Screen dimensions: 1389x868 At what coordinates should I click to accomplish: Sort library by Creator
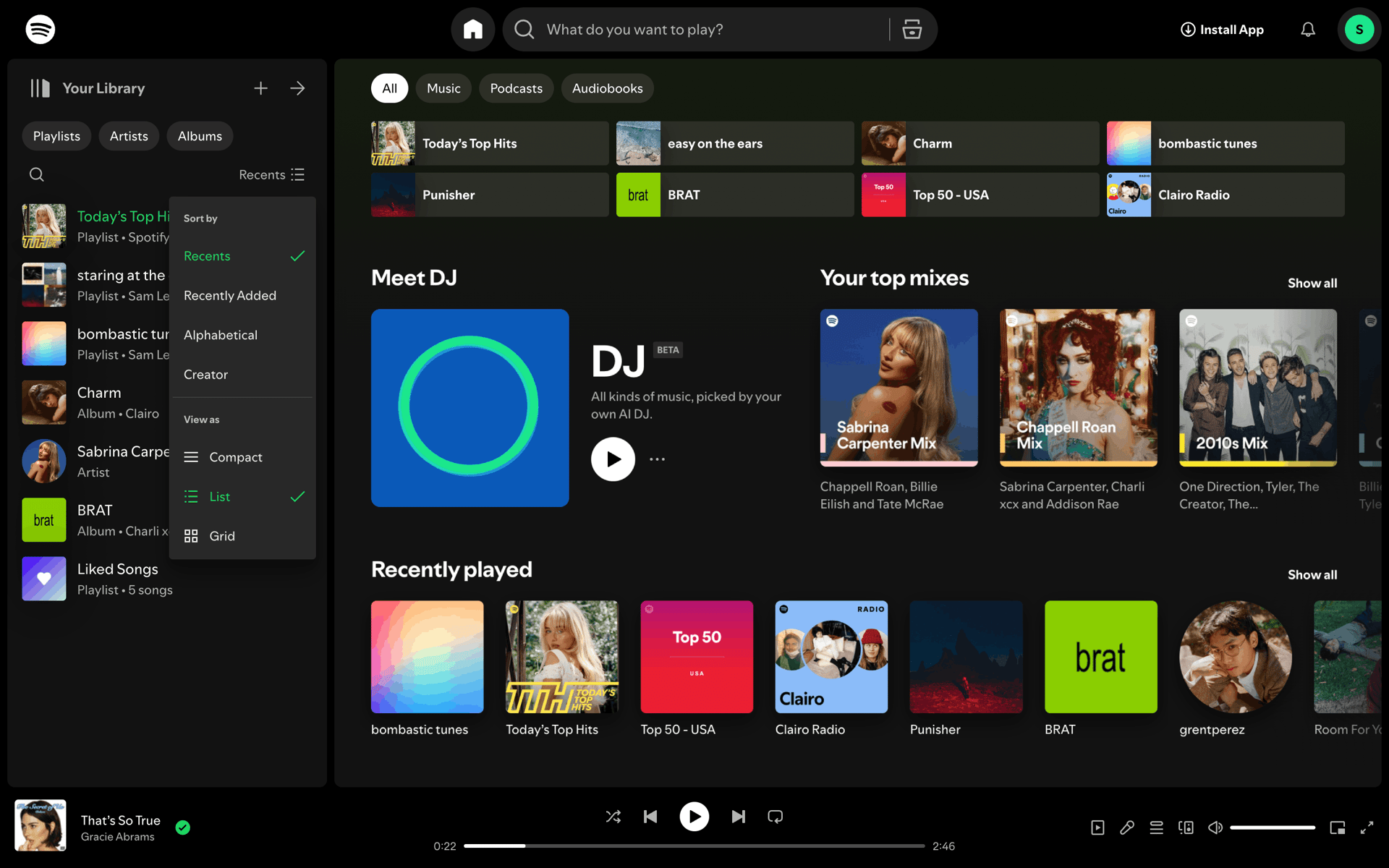(x=242, y=374)
